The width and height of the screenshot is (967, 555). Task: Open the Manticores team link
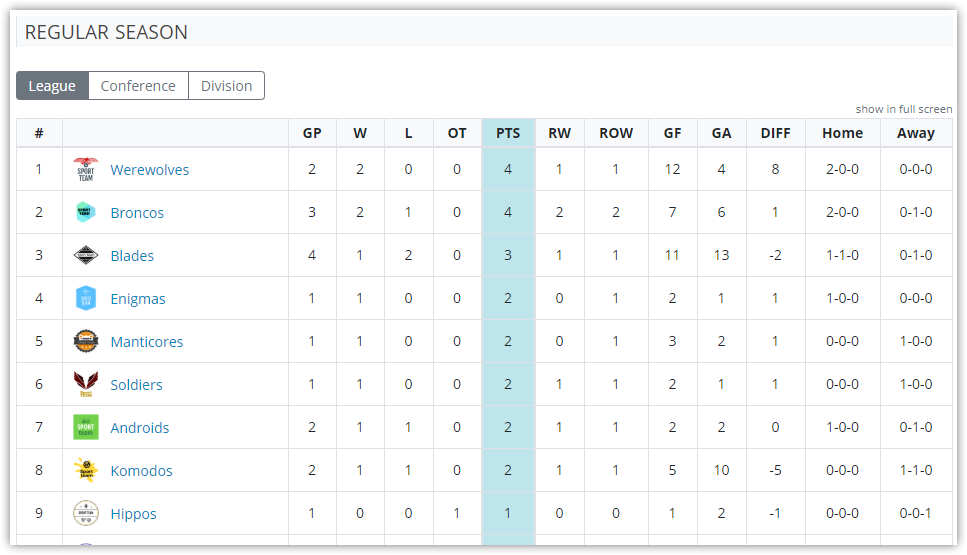tap(147, 342)
